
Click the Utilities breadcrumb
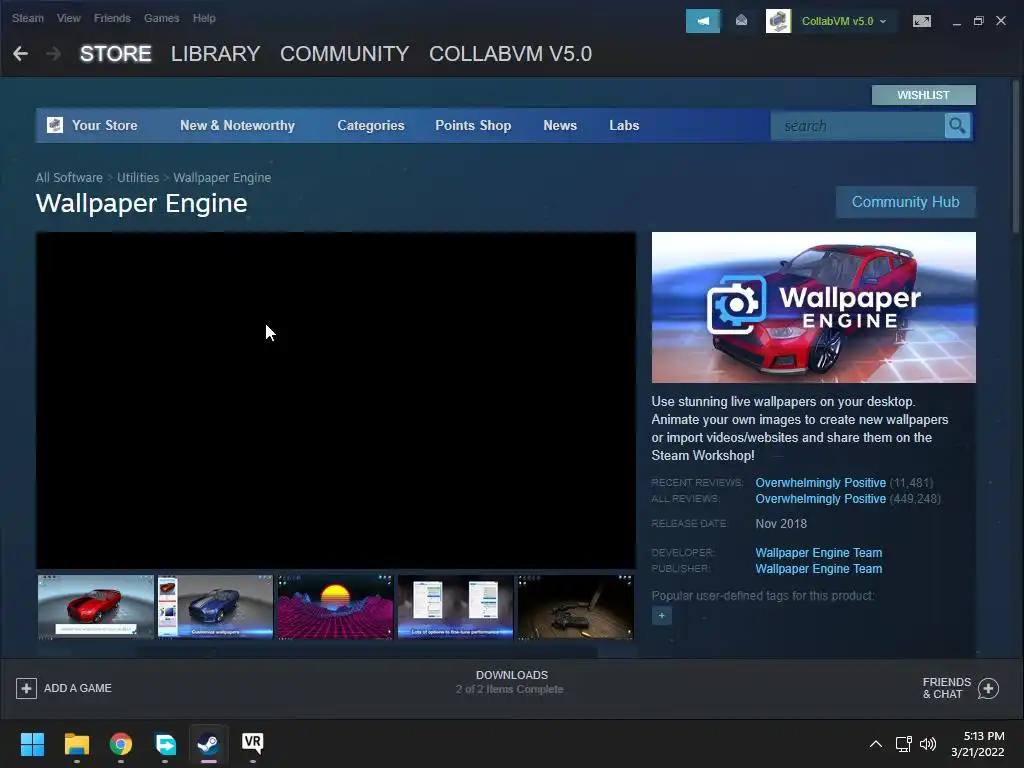pos(138,178)
